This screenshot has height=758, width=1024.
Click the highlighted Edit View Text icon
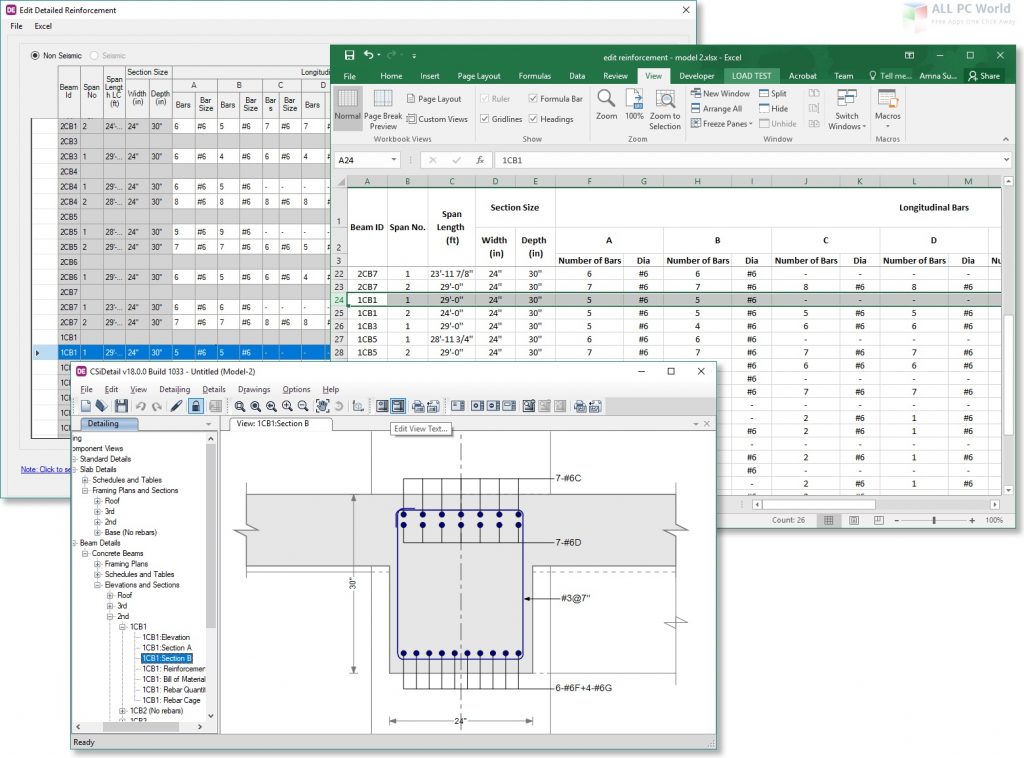(398, 406)
